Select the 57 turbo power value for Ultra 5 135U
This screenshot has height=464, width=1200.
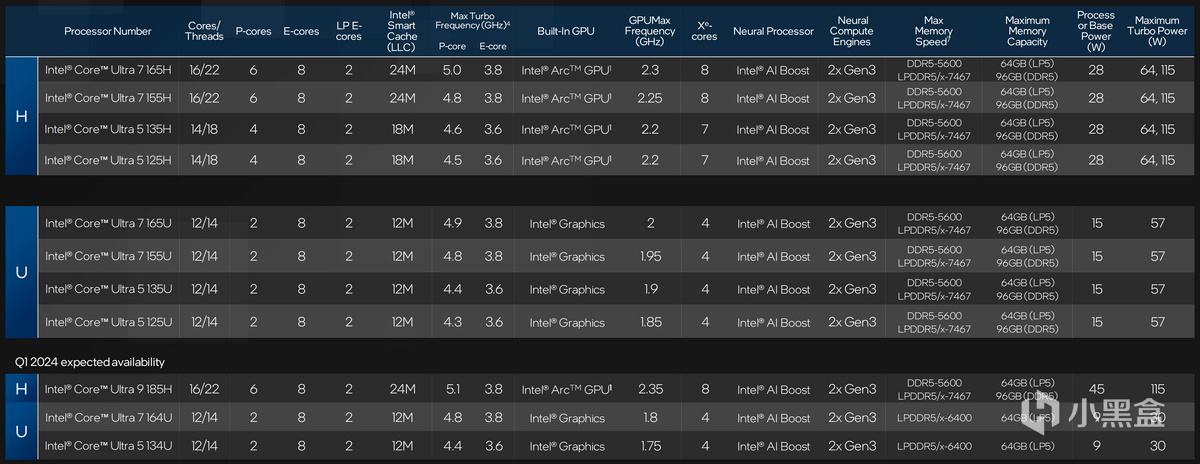click(x=1158, y=290)
